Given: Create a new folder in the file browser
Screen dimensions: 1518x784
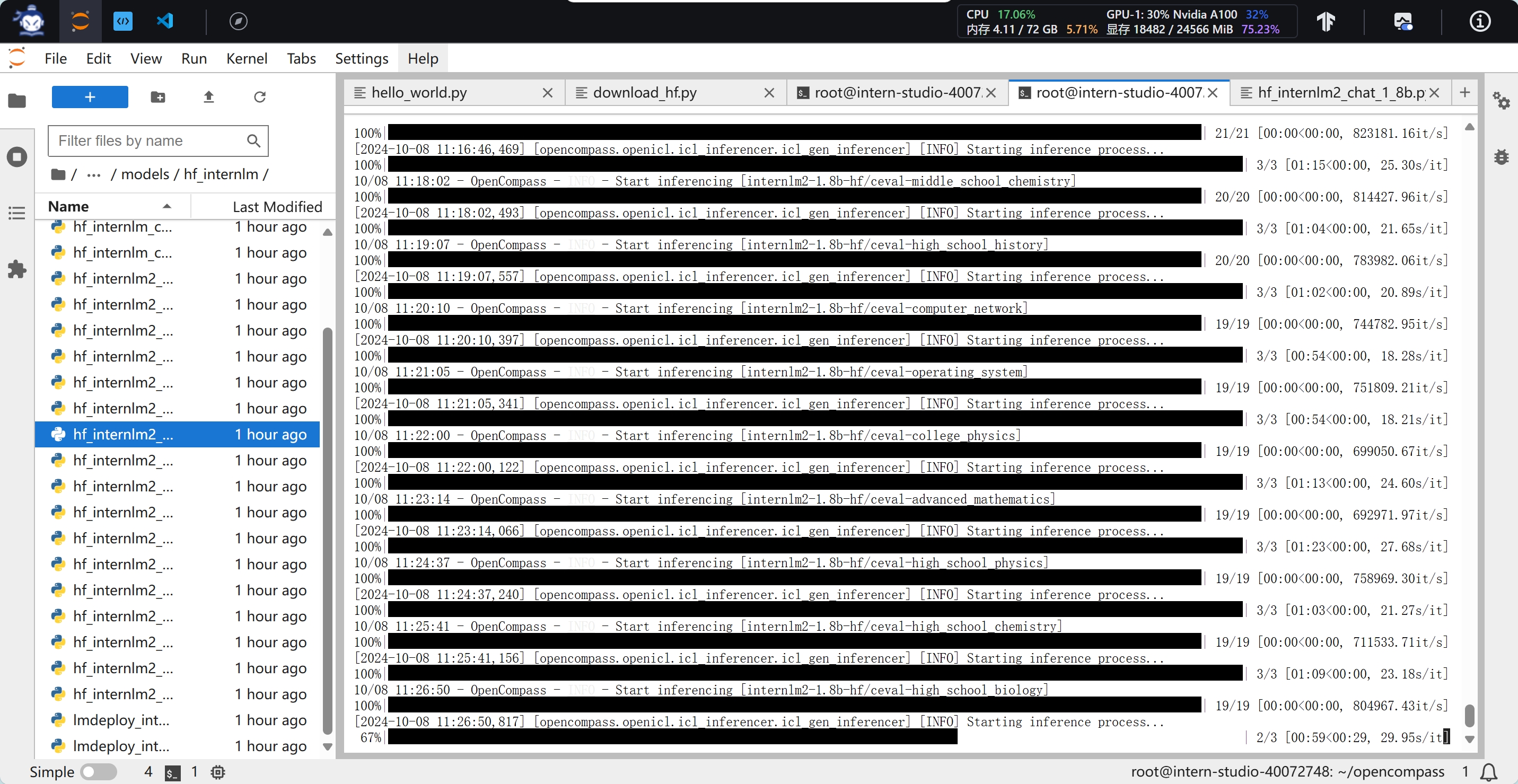Looking at the screenshot, I should coord(157,96).
